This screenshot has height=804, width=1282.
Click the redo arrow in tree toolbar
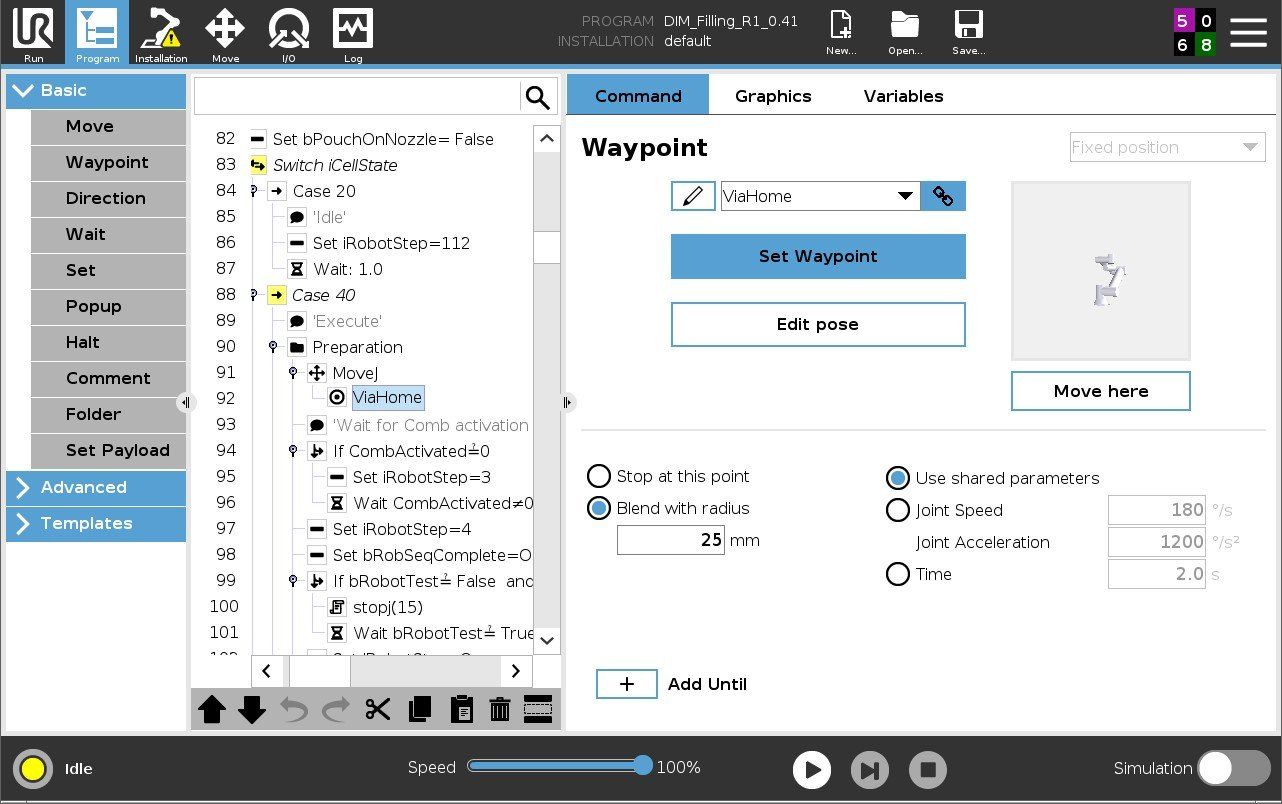[x=336, y=709]
